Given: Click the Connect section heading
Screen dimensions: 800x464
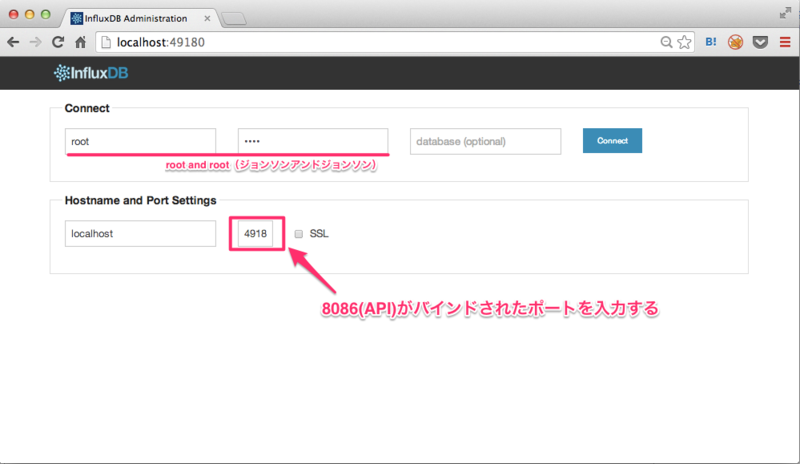Looking at the screenshot, I should (87, 108).
